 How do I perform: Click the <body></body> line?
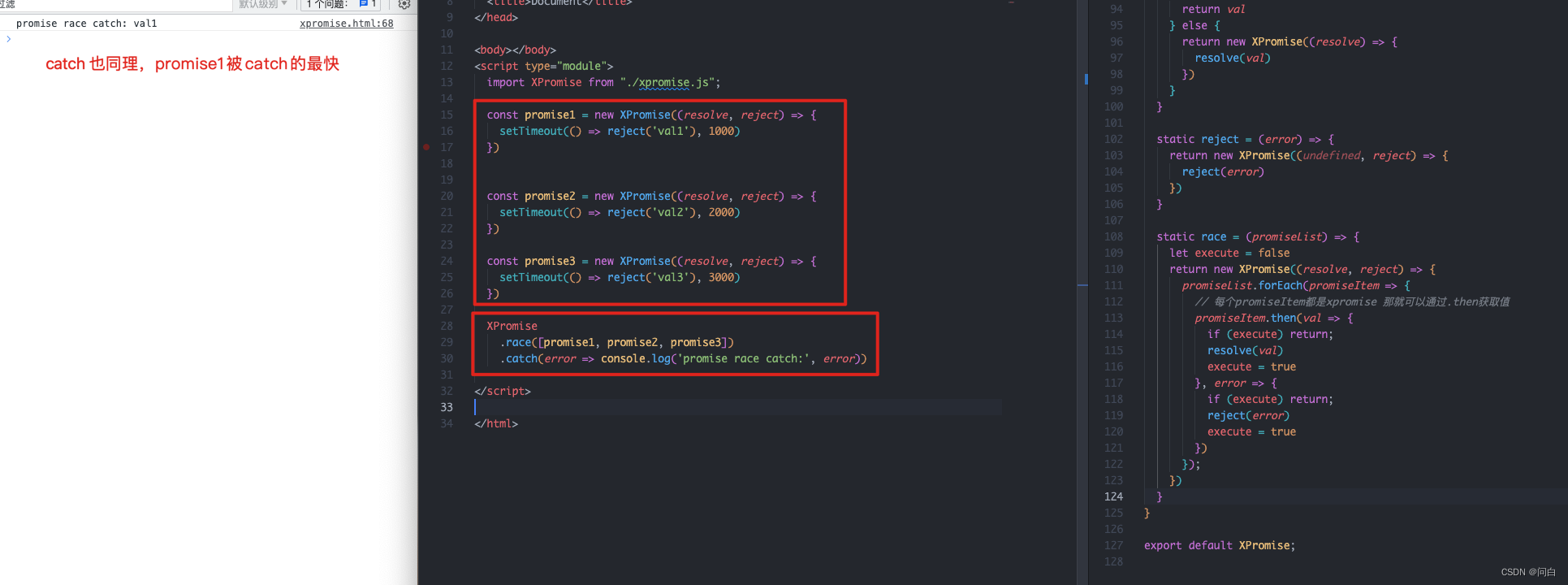coord(516,50)
